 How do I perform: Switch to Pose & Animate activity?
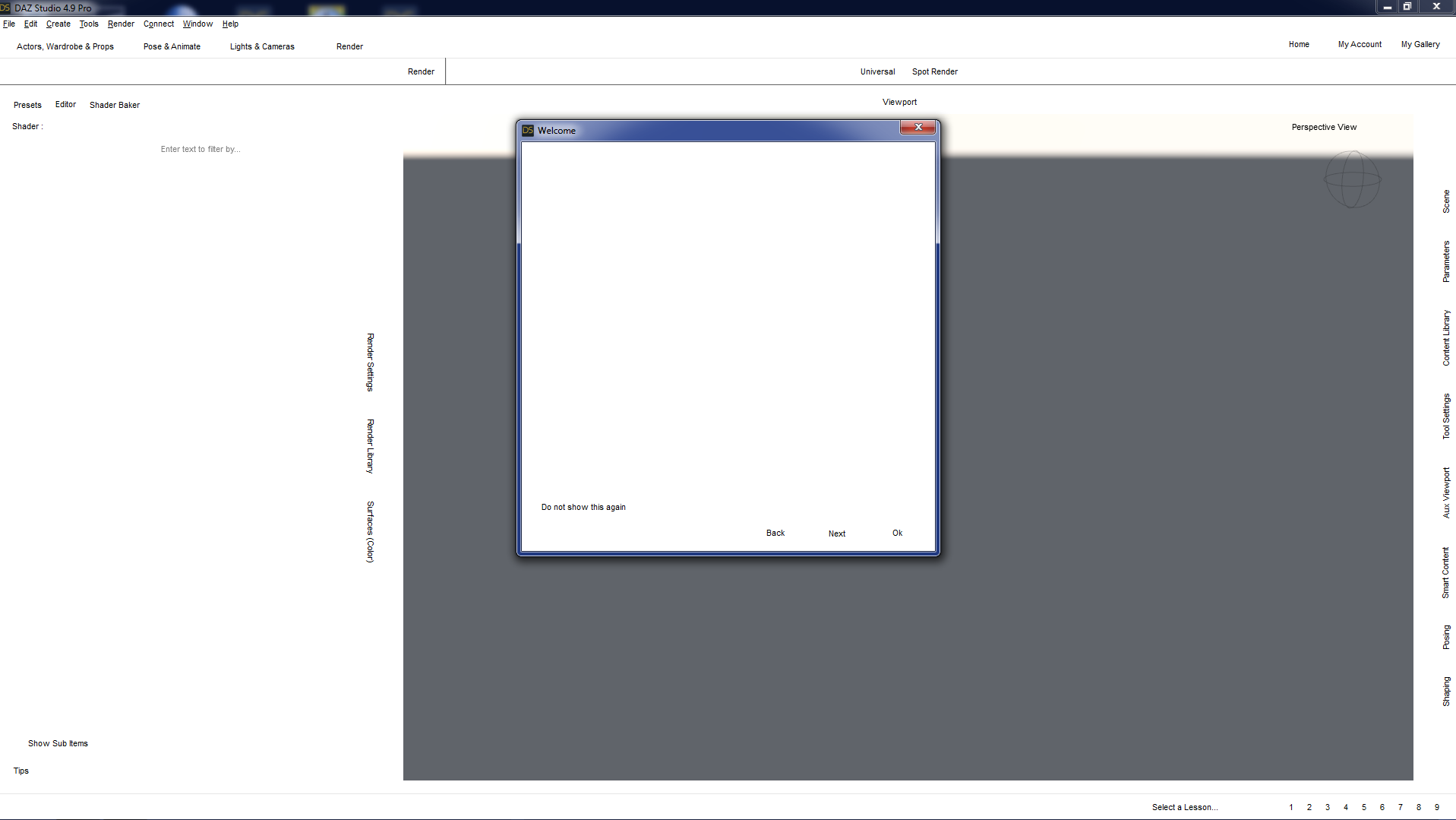[172, 47]
